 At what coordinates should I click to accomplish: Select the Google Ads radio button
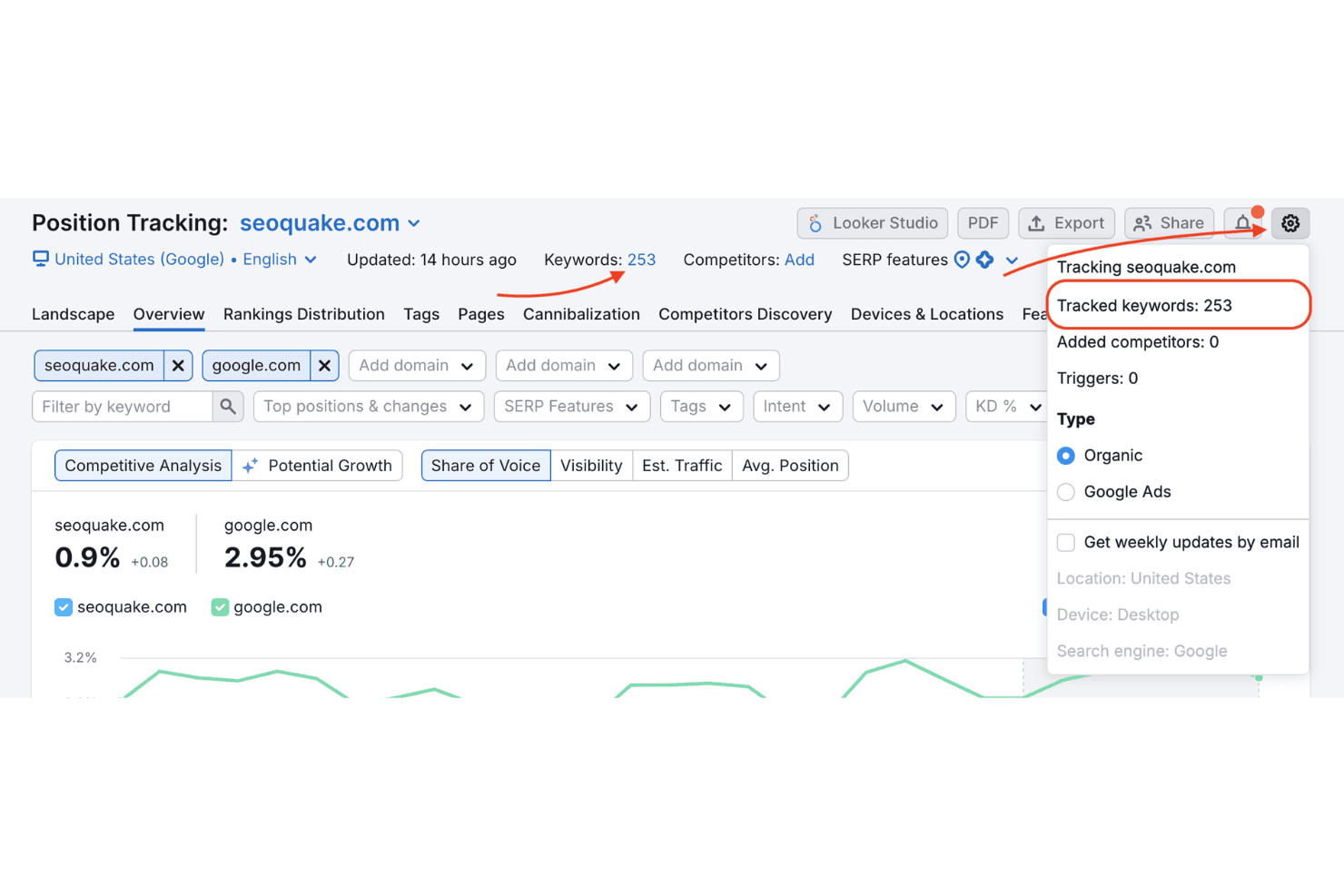click(x=1066, y=492)
